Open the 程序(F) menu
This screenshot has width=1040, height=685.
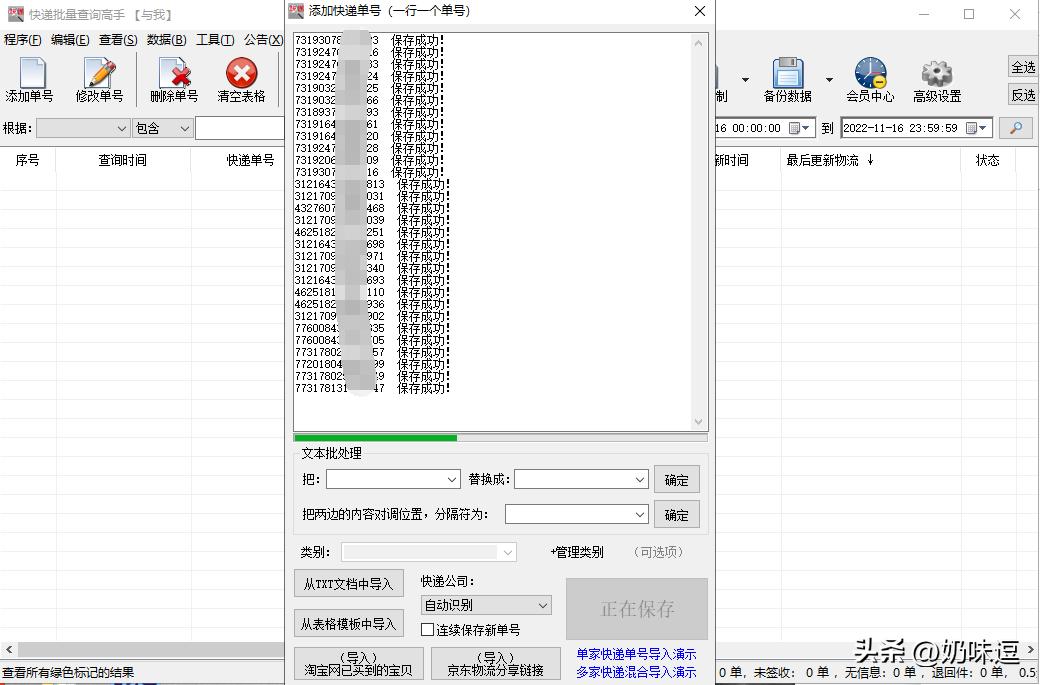click(x=22, y=40)
